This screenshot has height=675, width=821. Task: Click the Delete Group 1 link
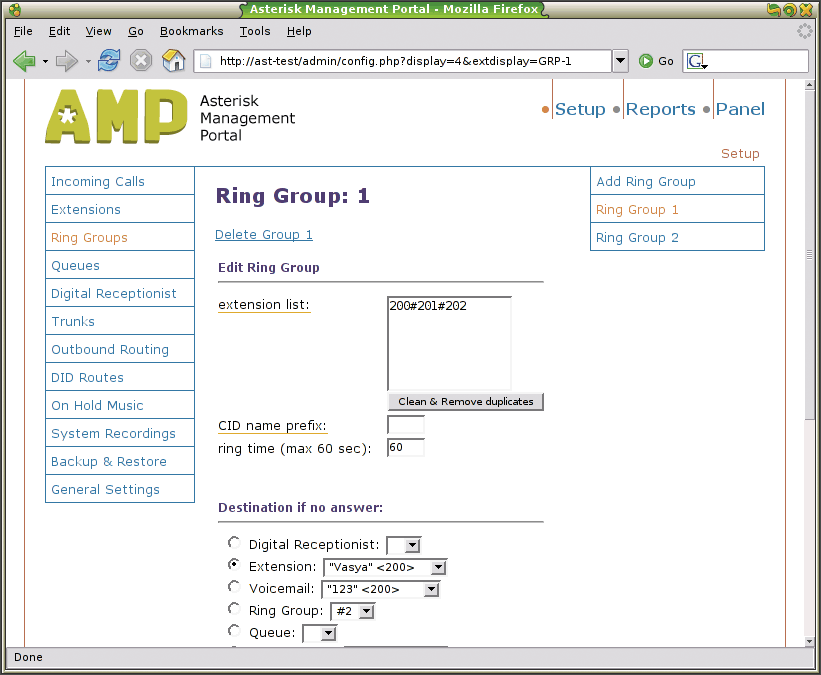tap(264, 234)
